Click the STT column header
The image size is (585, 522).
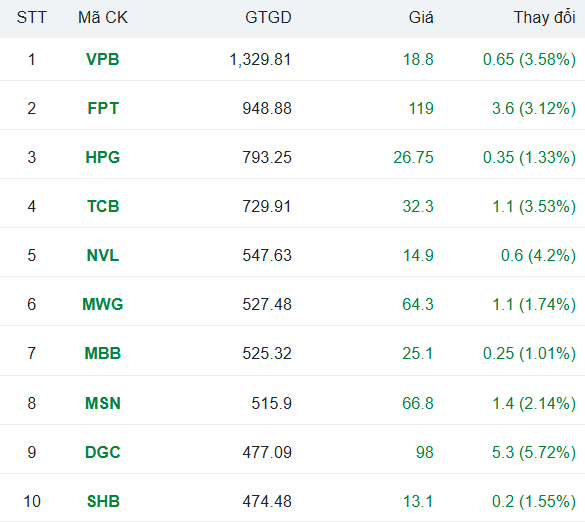click(x=31, y=18)
